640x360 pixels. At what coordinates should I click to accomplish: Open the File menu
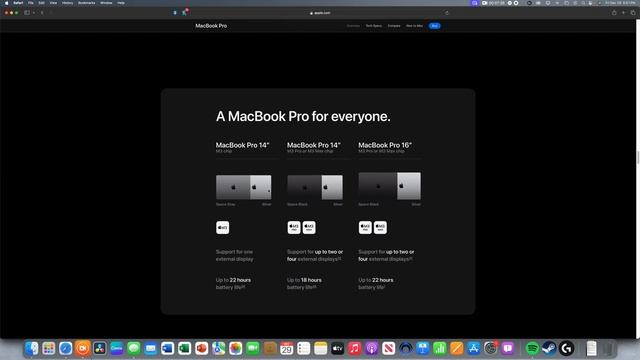(x=31, y=3)
